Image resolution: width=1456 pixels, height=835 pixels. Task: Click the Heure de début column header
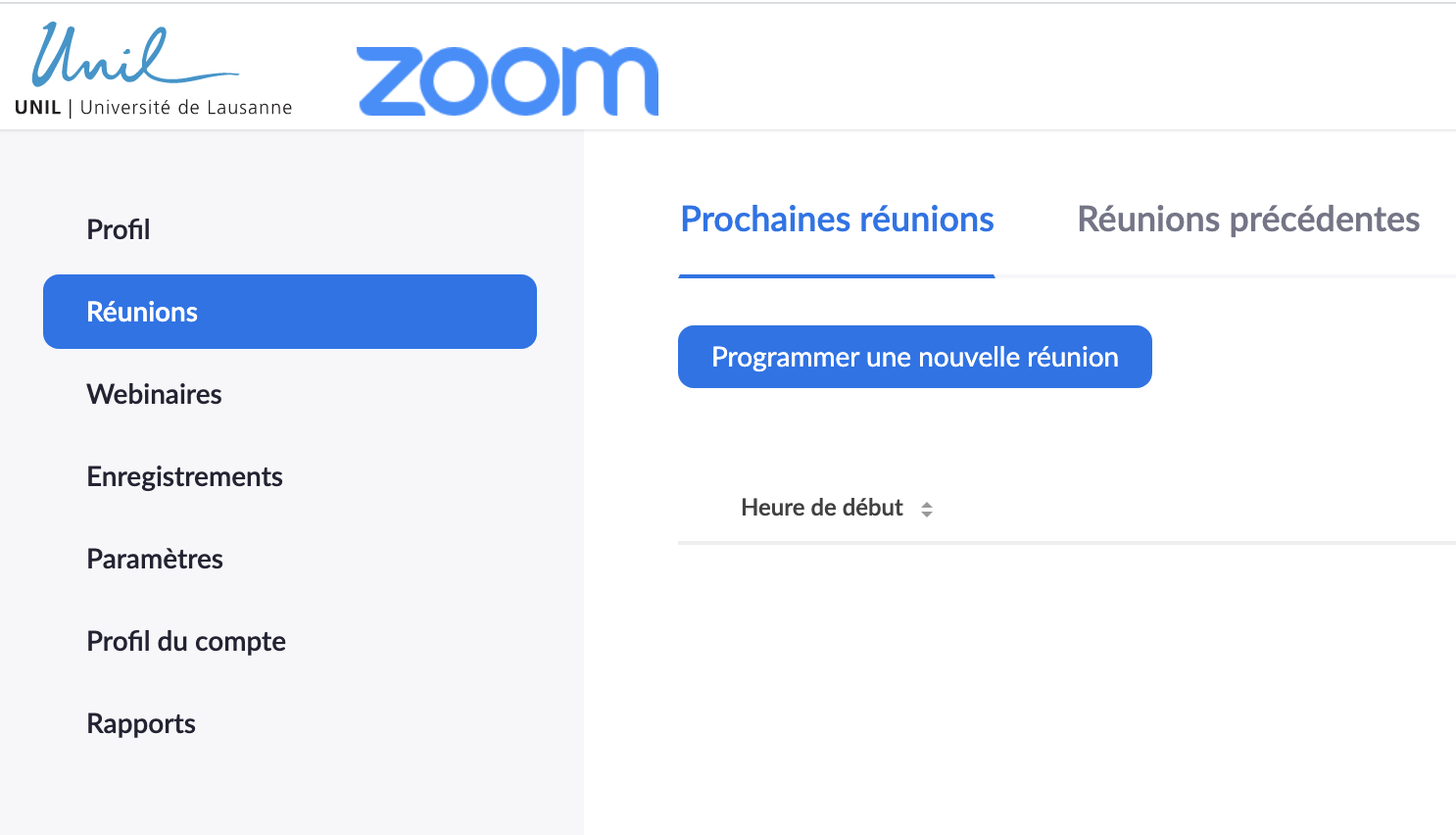pos(821,508)
